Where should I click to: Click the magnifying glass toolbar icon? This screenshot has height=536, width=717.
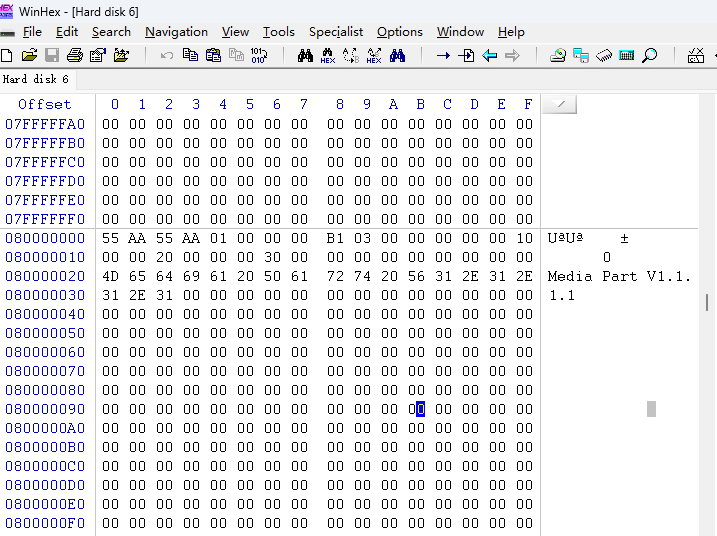coord(650,56)
